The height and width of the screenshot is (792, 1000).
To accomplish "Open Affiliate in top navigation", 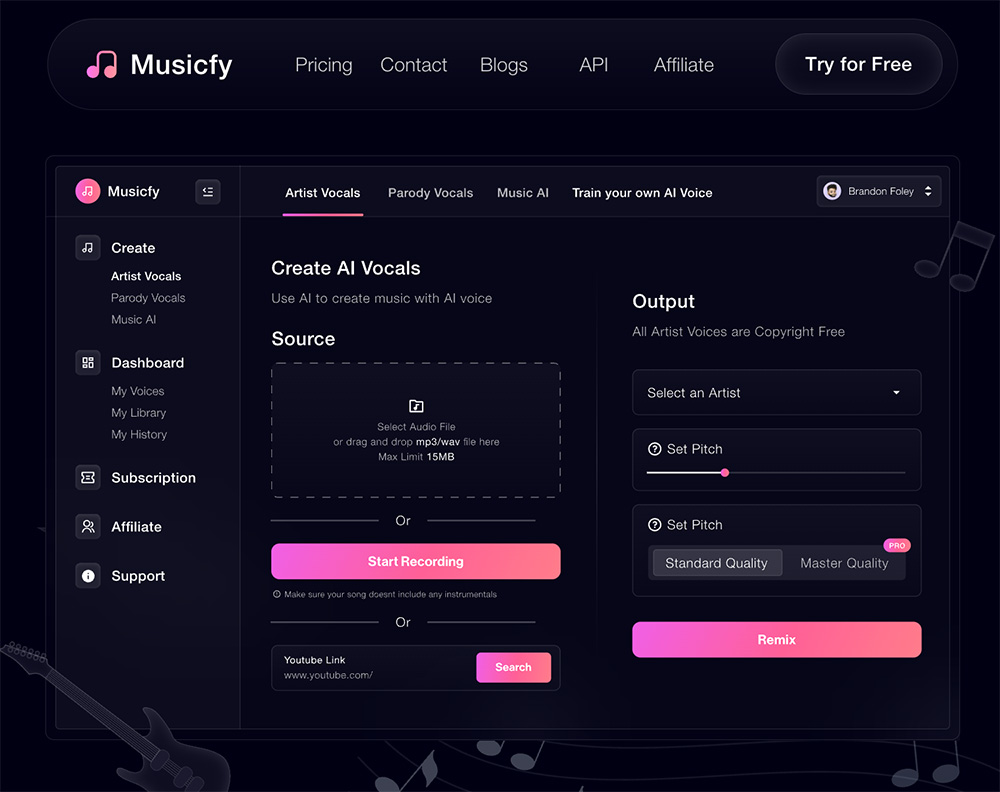I will pyautogui.click(x=684, y=65).
